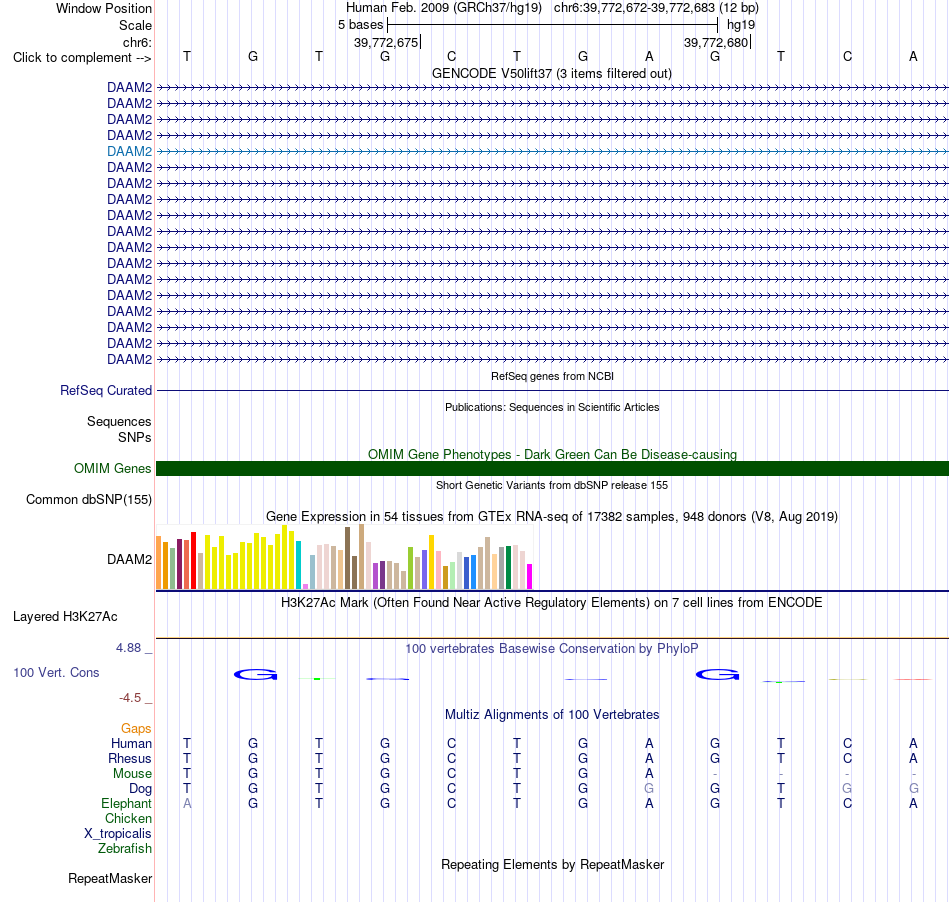Click the gray A in Elephant row

click(x=187, y=803)
